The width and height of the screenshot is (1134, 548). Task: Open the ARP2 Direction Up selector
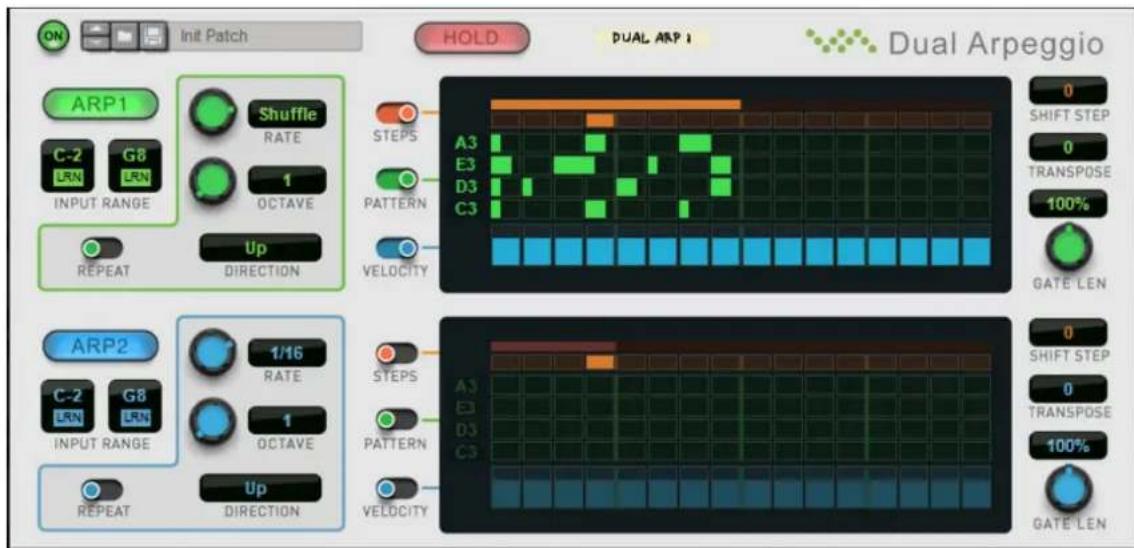260,488
